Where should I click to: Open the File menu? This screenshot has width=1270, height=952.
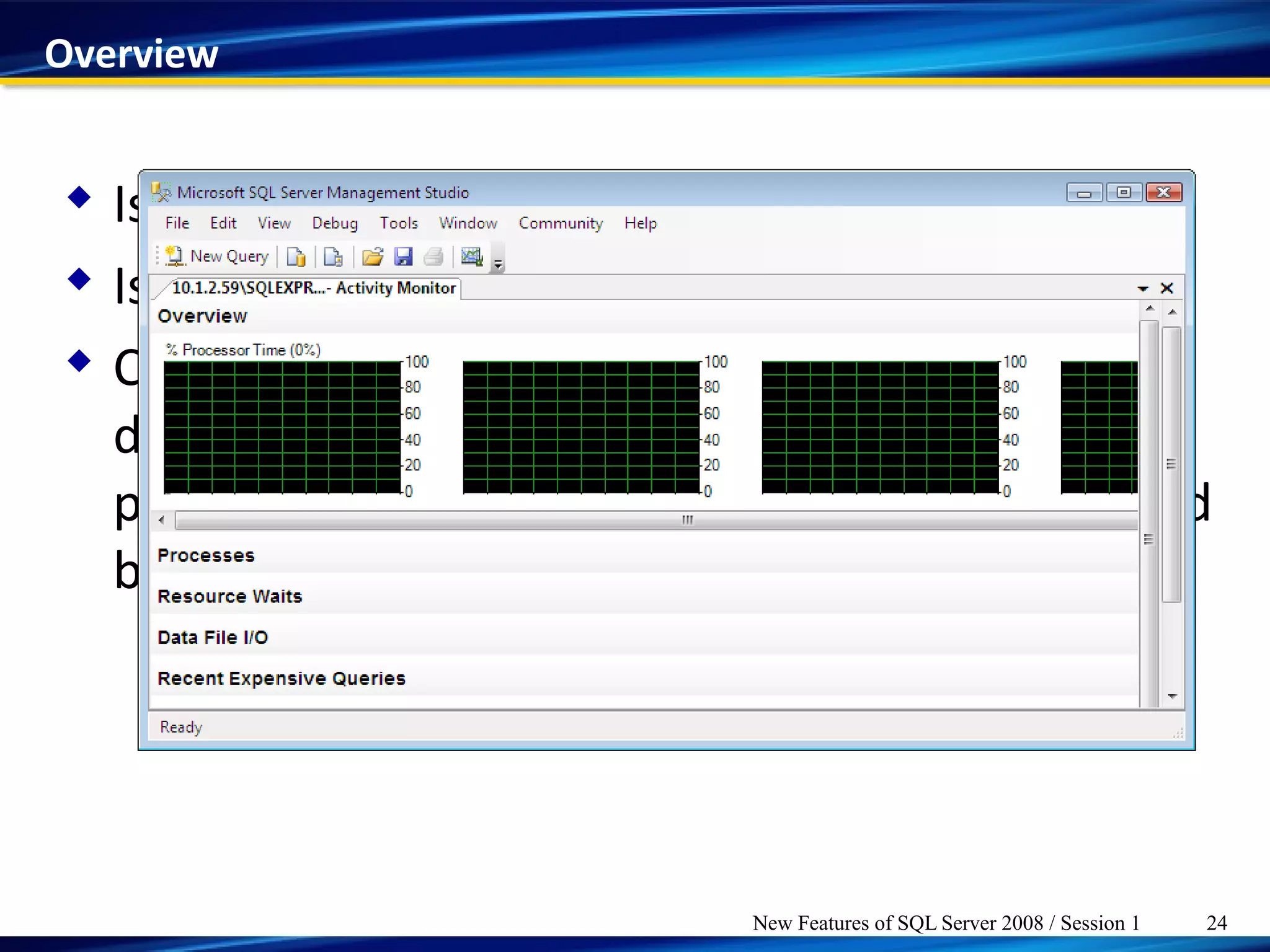tap(177, 223)
